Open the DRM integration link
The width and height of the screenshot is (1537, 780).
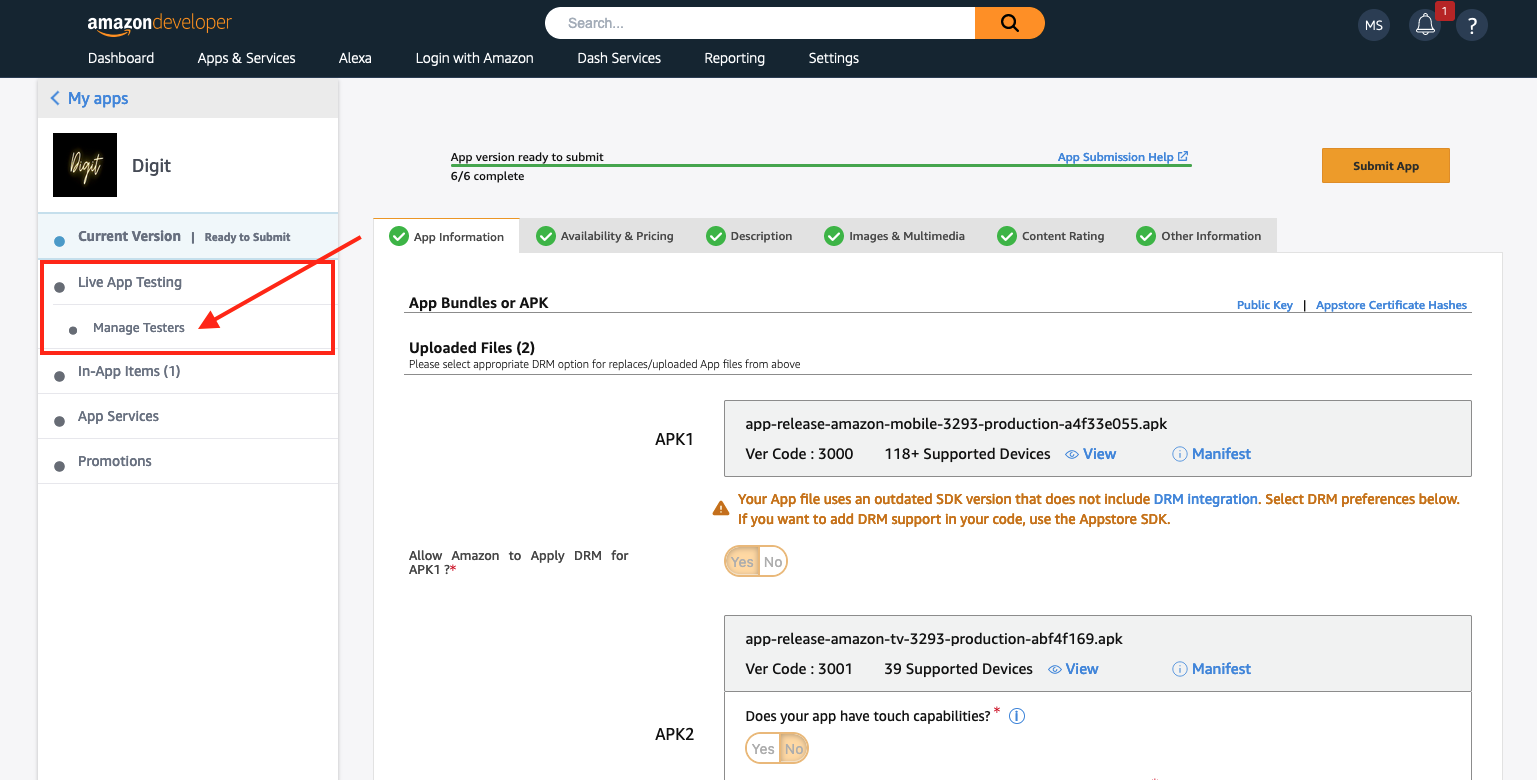pos(1205,499)
